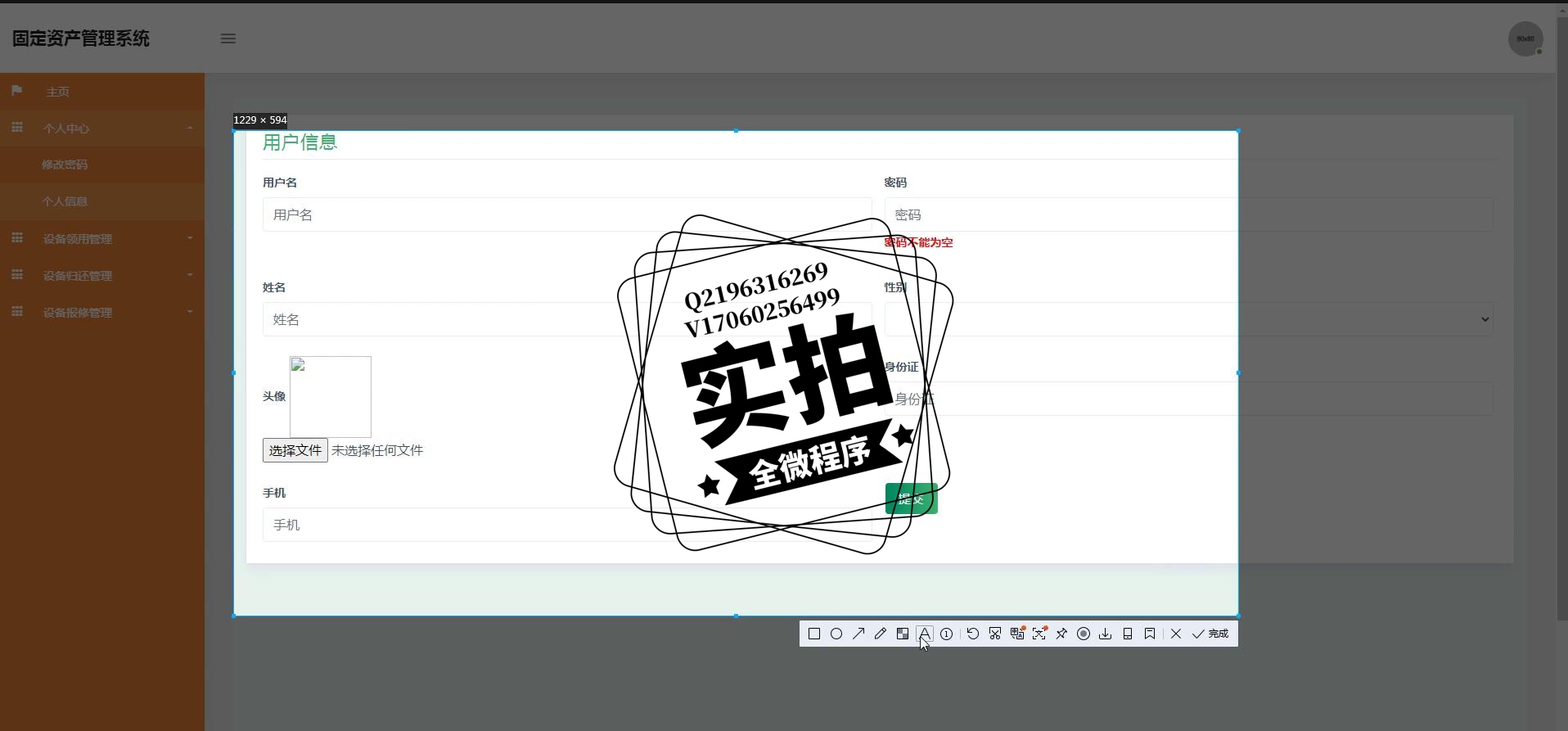Collapse the 个人中心 menu

coord(102,129)
